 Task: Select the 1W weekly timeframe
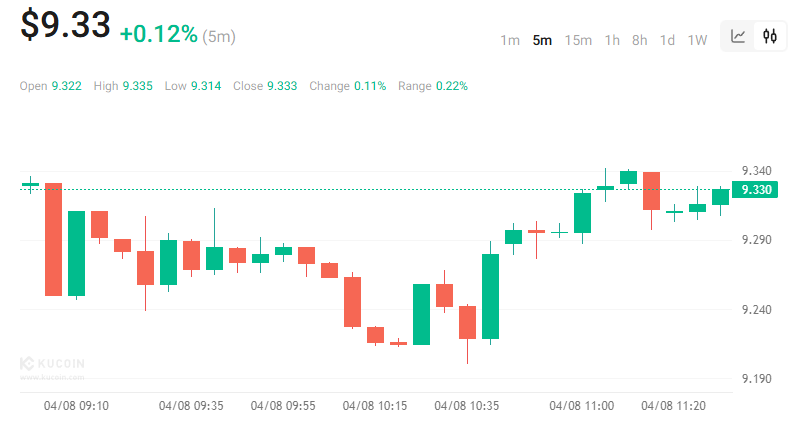pos(697,40)
